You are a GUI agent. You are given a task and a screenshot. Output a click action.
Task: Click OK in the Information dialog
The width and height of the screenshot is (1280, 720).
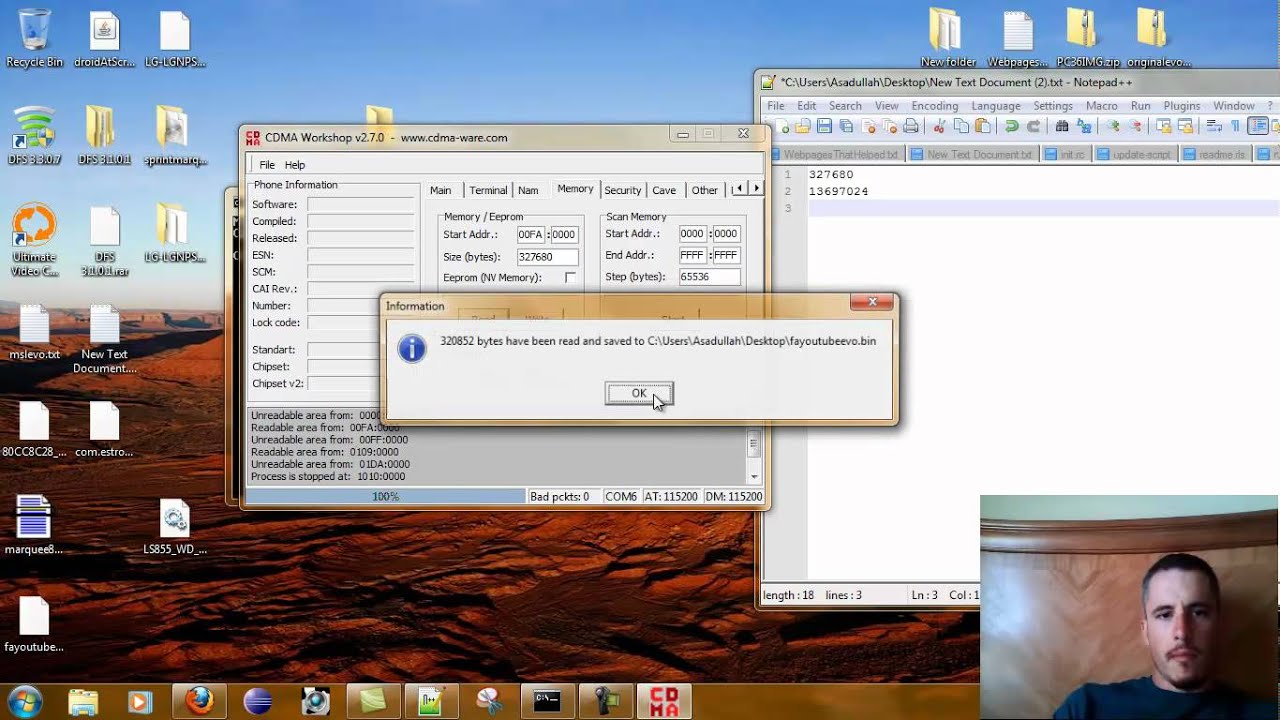pyautogui.click(x=639, y=393)
